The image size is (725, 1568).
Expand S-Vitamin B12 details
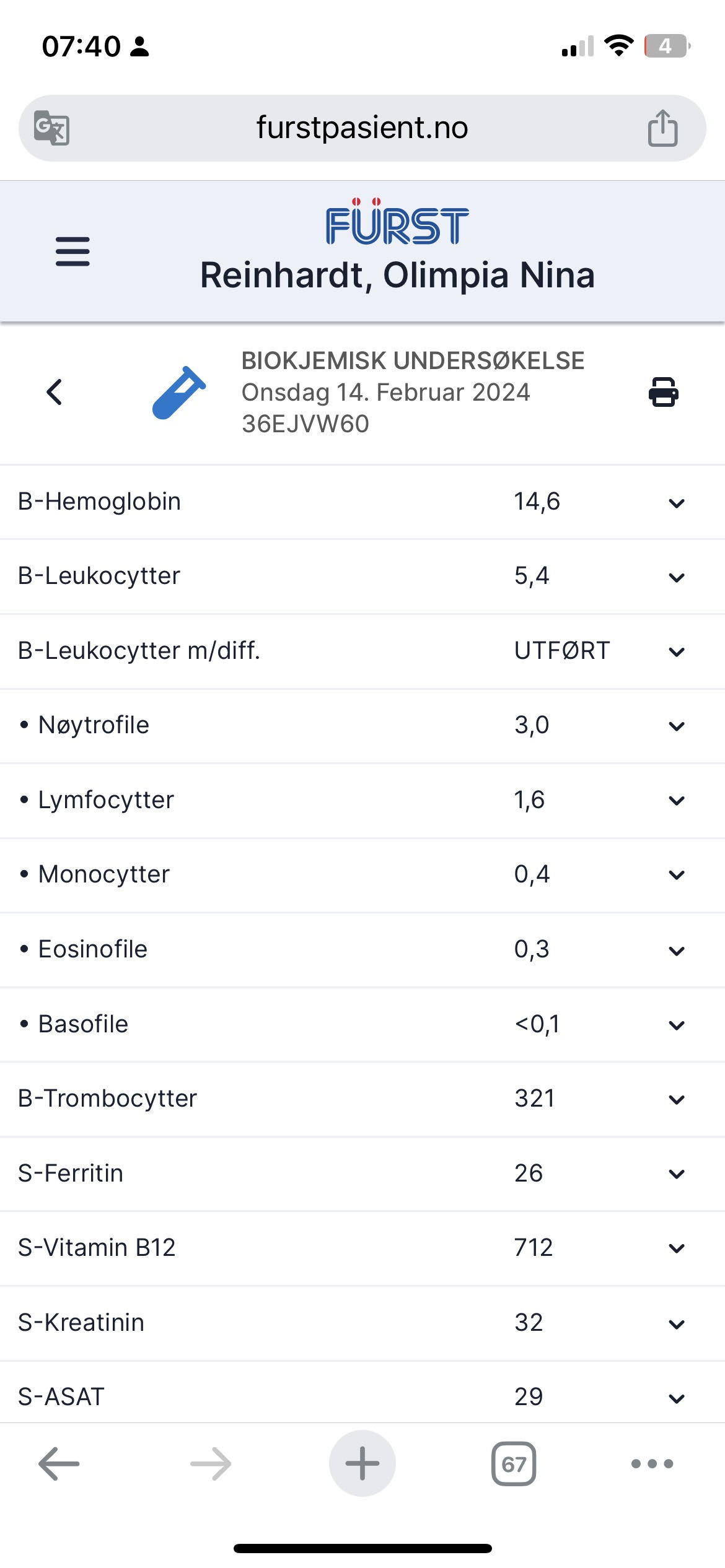pos(677,1248)
